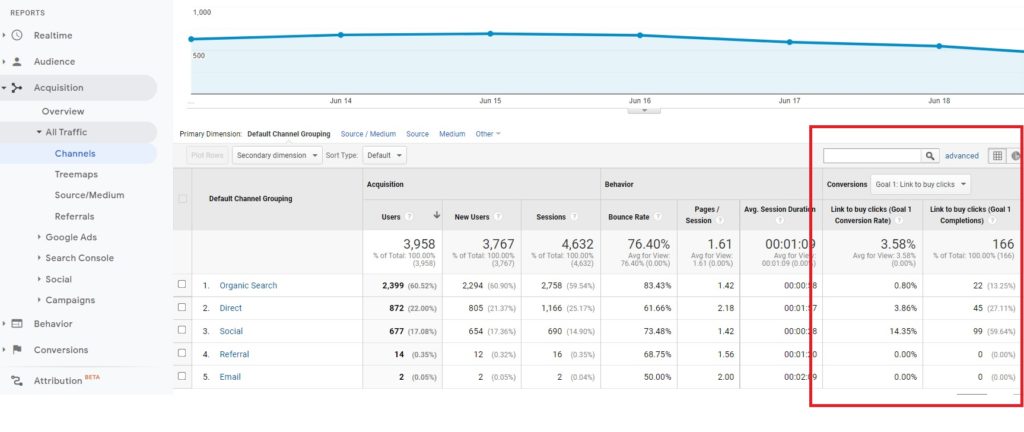This screenshot has width=1024, height=432.
Task: Click the Conversions flag icon
Action: click(17, 350)
